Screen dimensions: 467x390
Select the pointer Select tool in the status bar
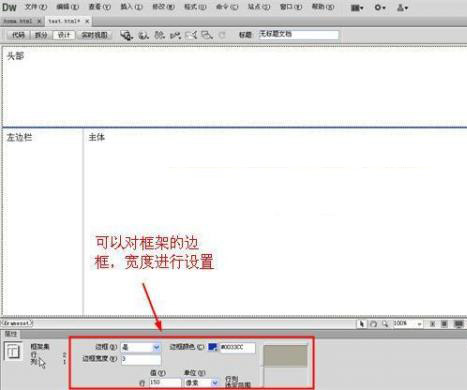pyautogui.click(x=361, y=324)
